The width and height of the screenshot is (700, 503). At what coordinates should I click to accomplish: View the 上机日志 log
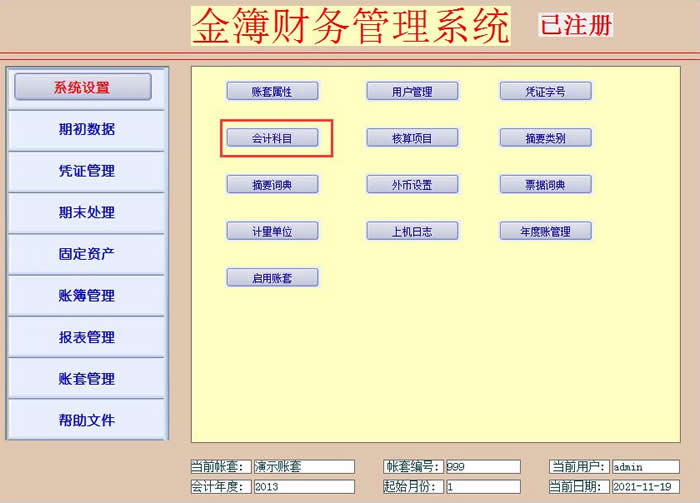point(412,232)
